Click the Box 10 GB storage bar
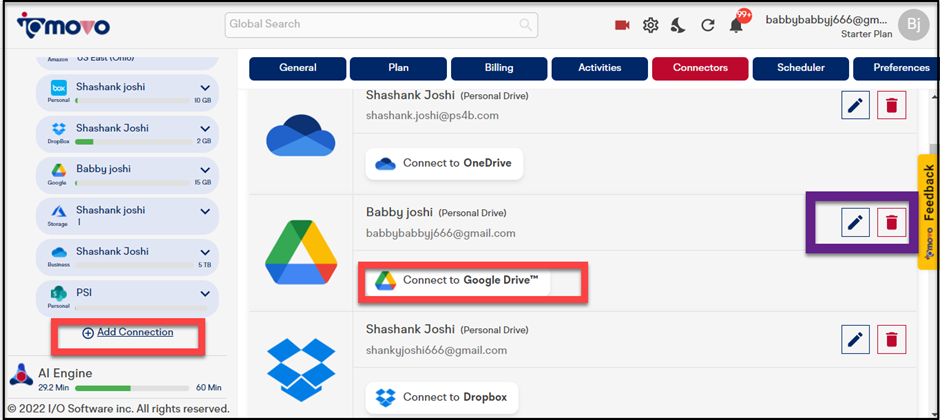The height and width of the screenshot is (420, 940). (x=133, y=101)
